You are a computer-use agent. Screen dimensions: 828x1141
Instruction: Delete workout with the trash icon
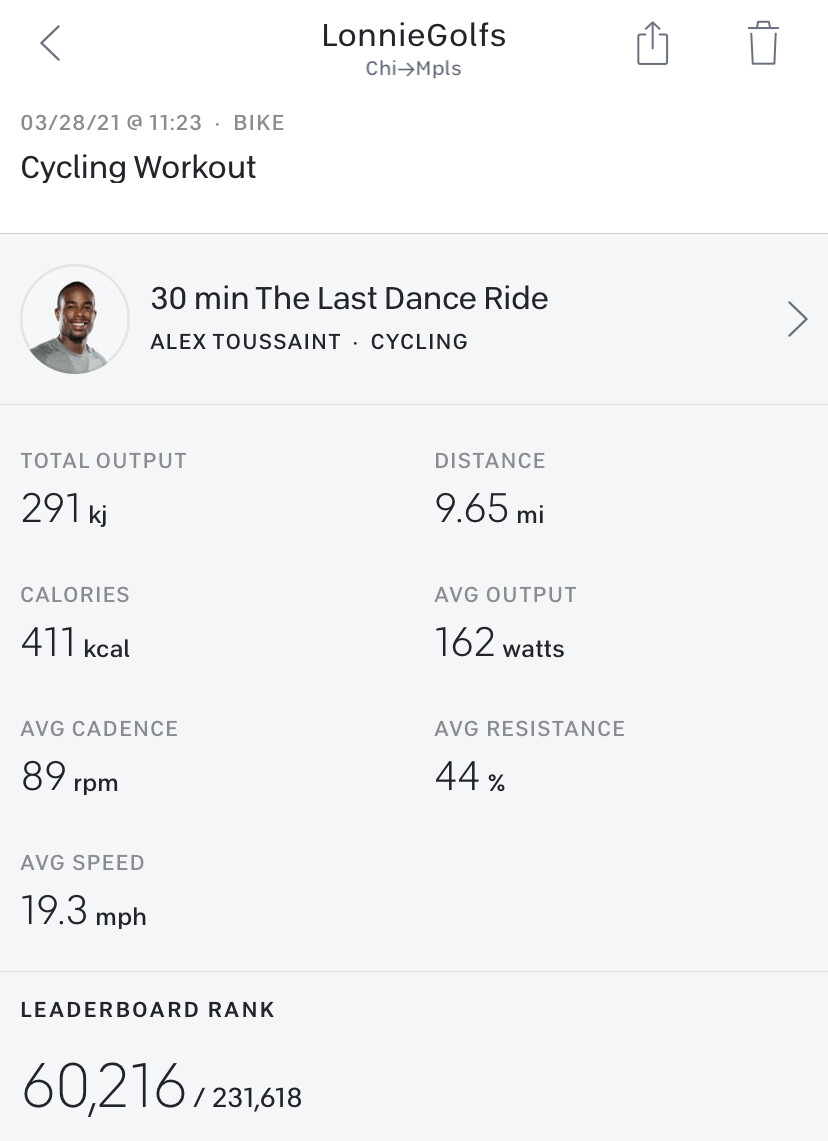click(x=762, y=44)
